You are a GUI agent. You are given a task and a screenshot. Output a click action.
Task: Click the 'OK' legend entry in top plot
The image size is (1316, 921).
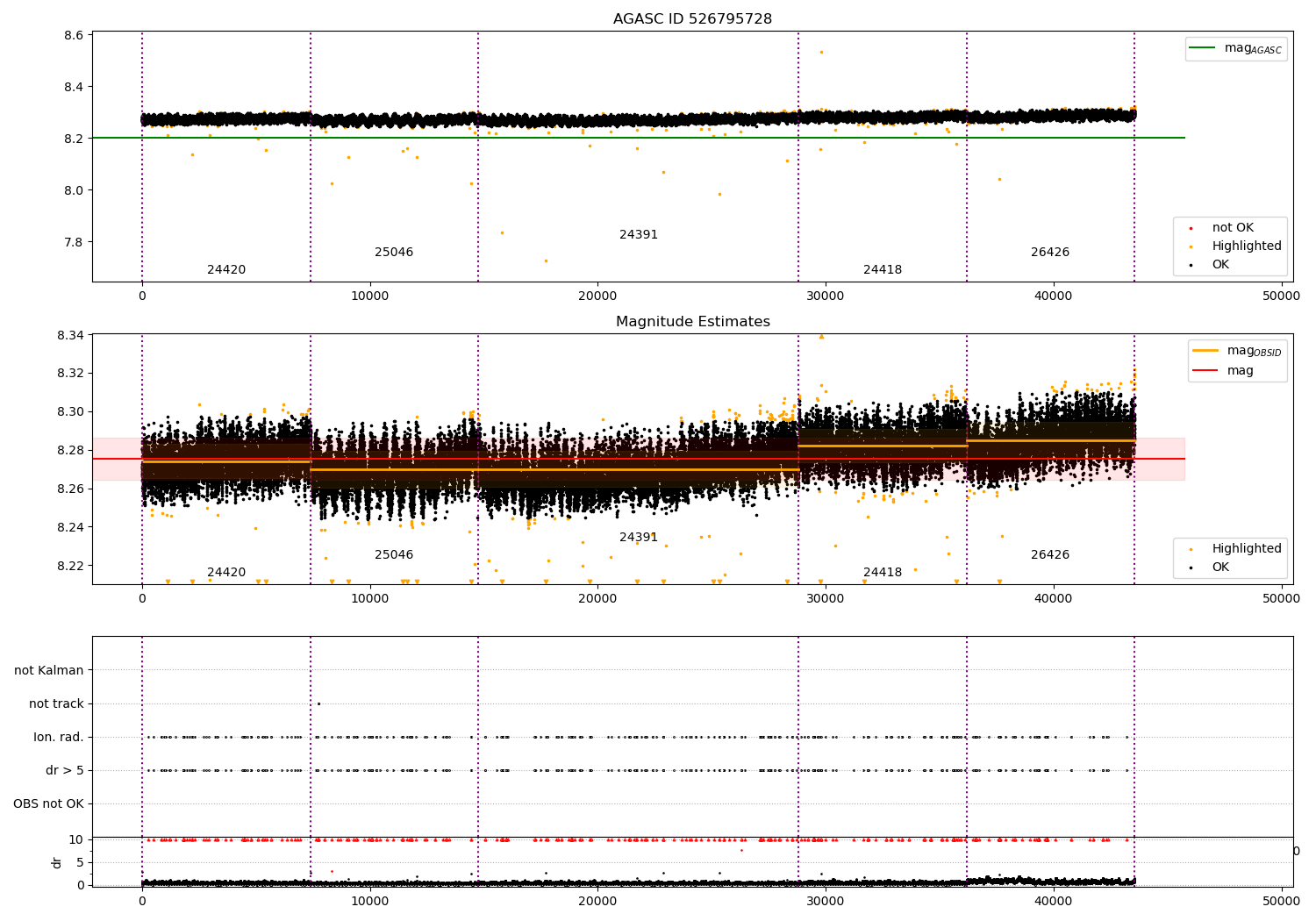pos(1210,265)
